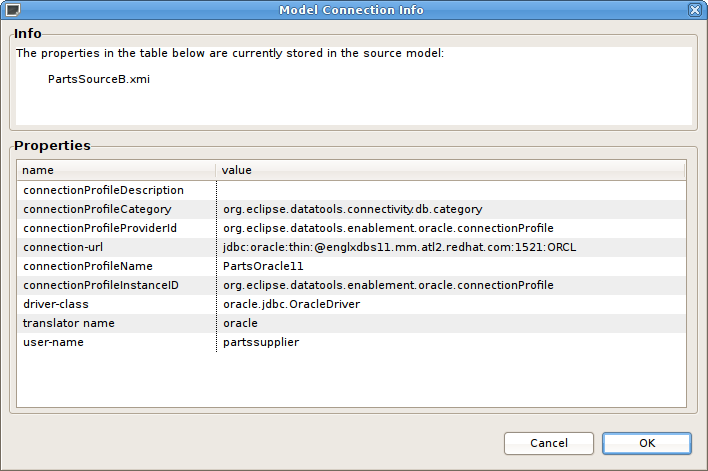Click the Cancel button
The image size is (708, 471).
coord(549,443)
